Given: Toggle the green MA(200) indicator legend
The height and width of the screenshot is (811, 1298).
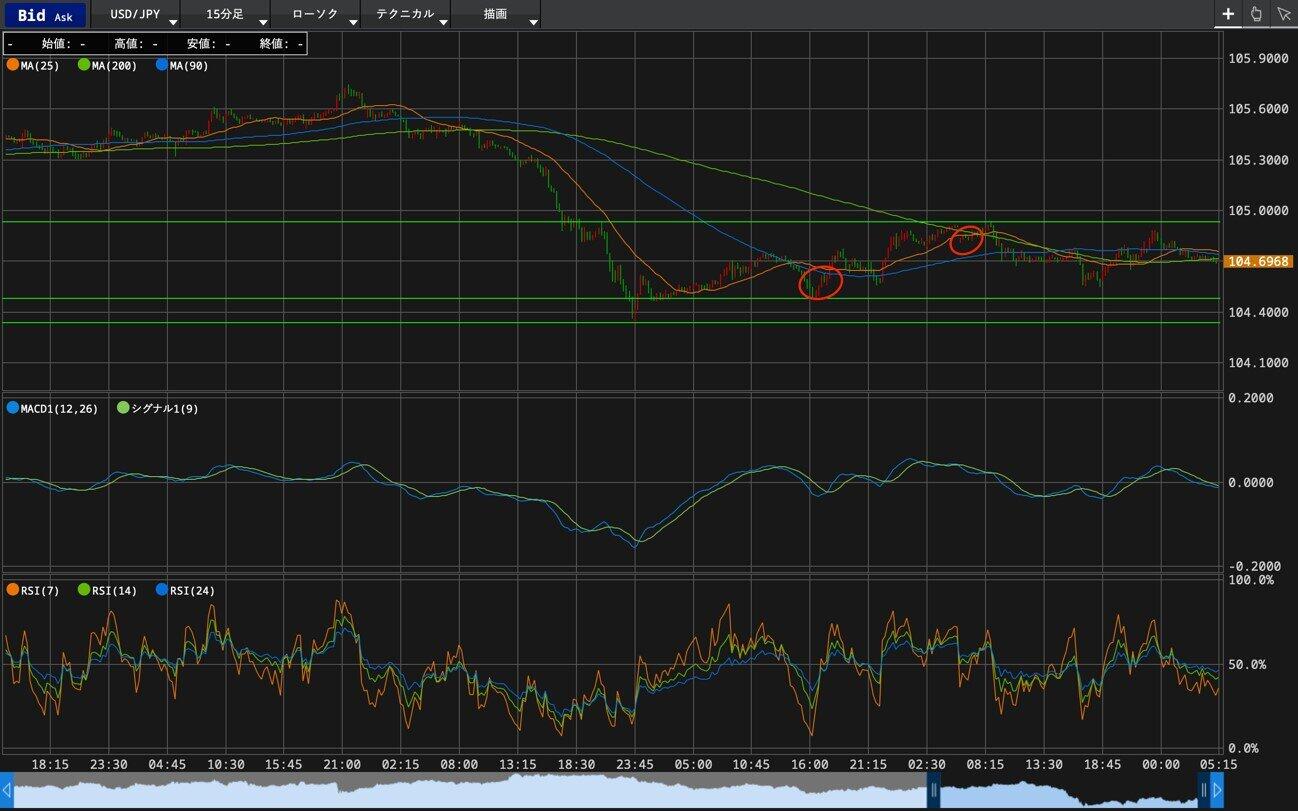Looking at the screenshot, I should coord(83,65).
